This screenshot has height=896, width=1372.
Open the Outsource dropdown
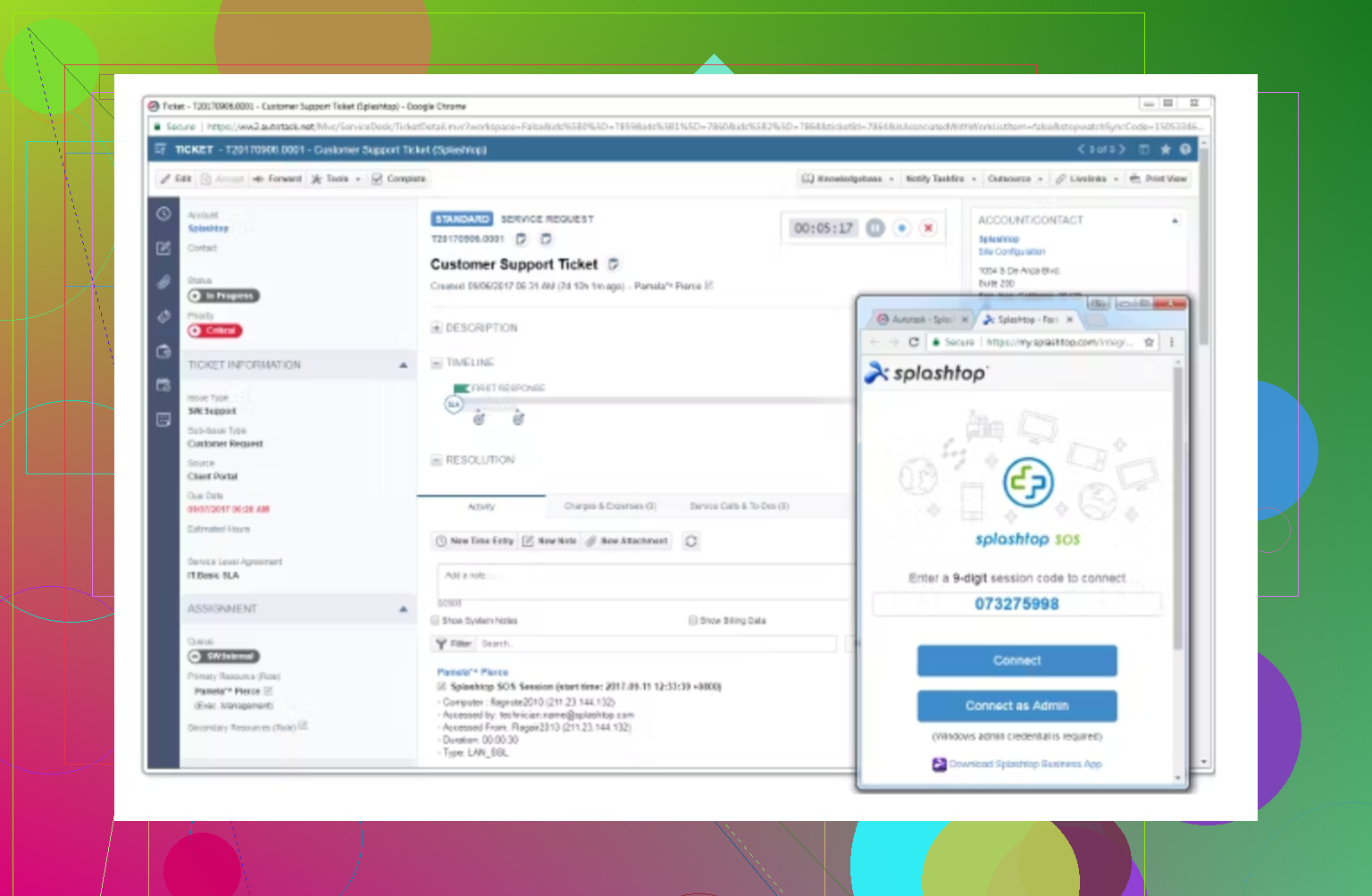click(x=1016, y=179)
